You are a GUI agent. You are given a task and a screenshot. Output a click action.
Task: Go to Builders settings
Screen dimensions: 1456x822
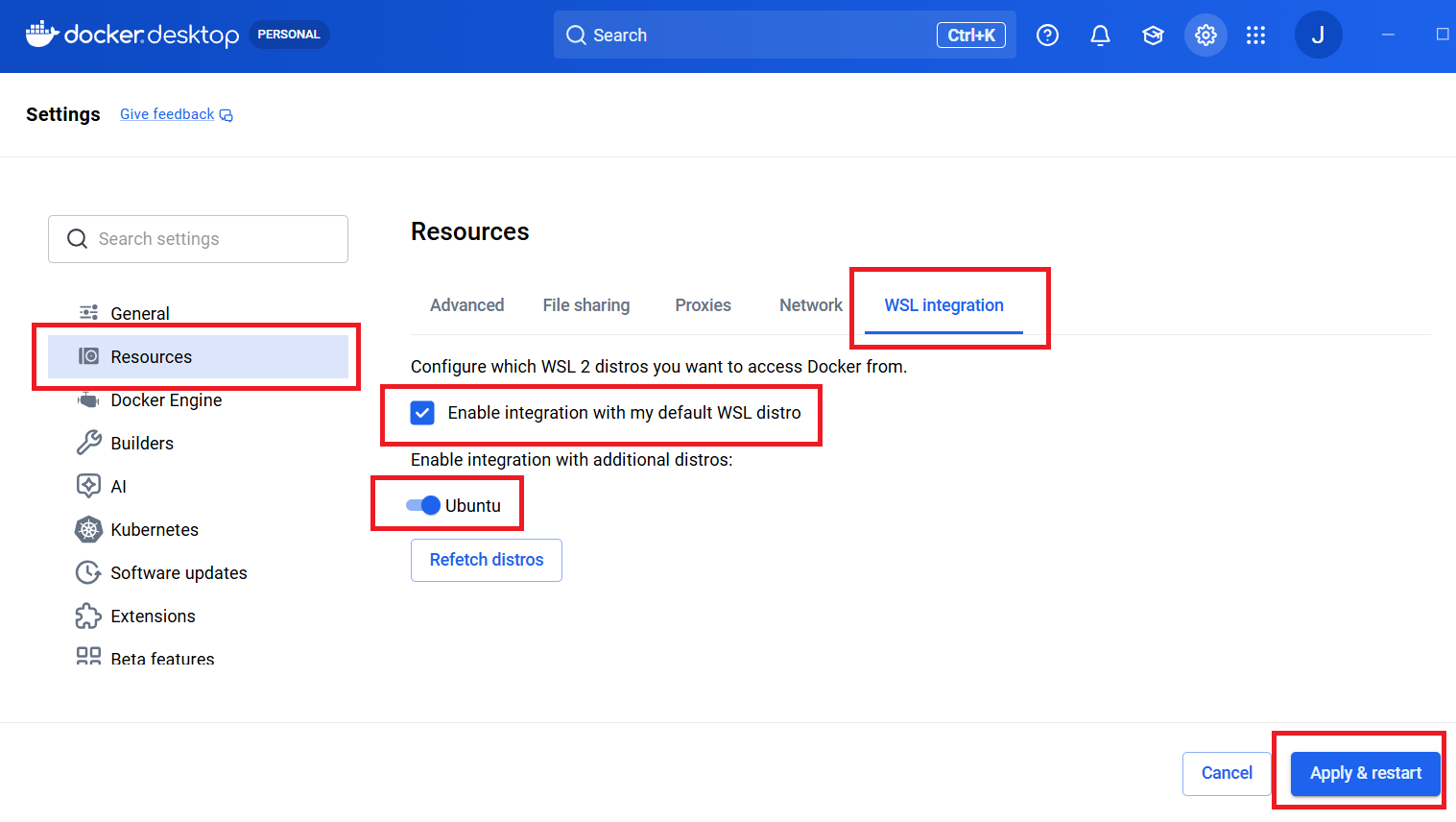(199, 443)
